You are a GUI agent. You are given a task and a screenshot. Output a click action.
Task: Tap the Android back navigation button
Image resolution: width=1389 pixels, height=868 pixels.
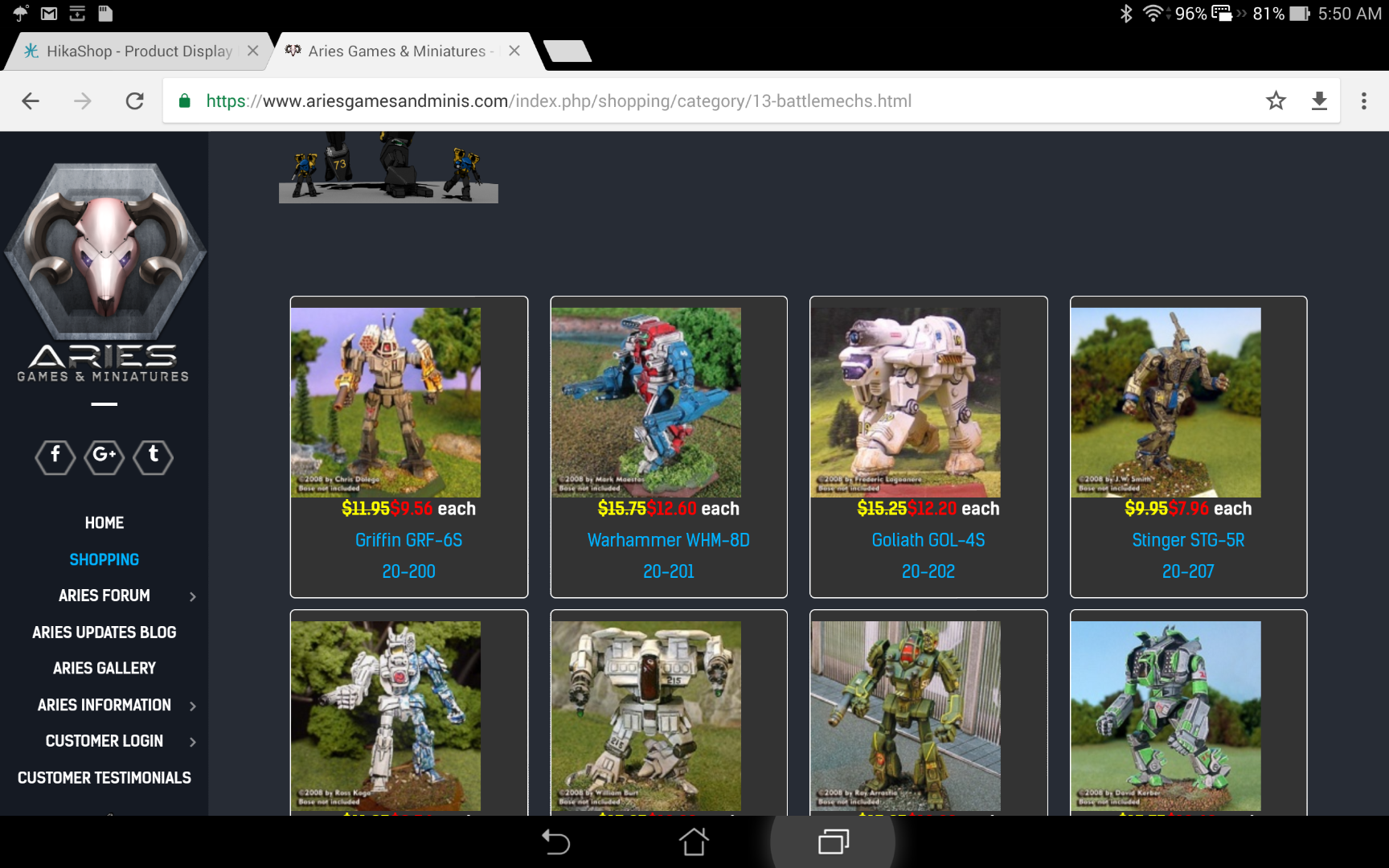coord(555,841)
